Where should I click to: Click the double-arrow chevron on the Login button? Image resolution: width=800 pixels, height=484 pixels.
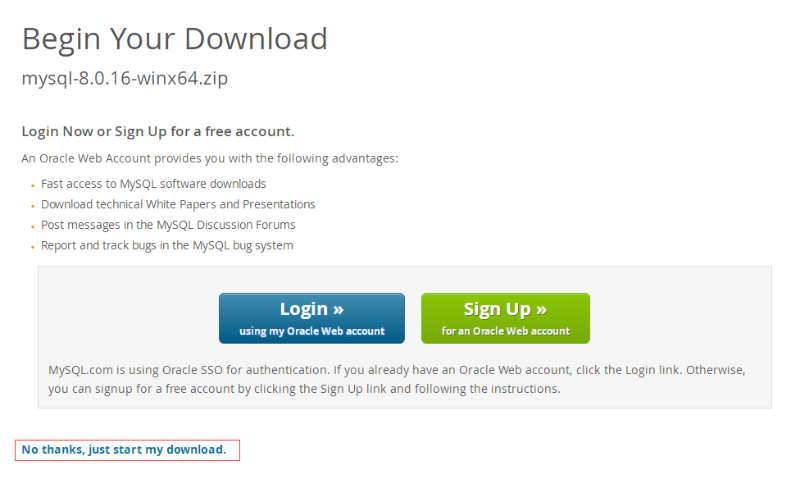point(338,310)
